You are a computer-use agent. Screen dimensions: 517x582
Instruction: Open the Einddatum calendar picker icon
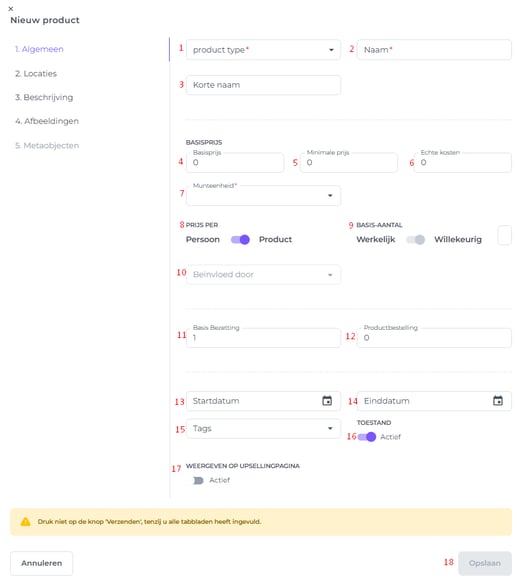coord(498,401)
